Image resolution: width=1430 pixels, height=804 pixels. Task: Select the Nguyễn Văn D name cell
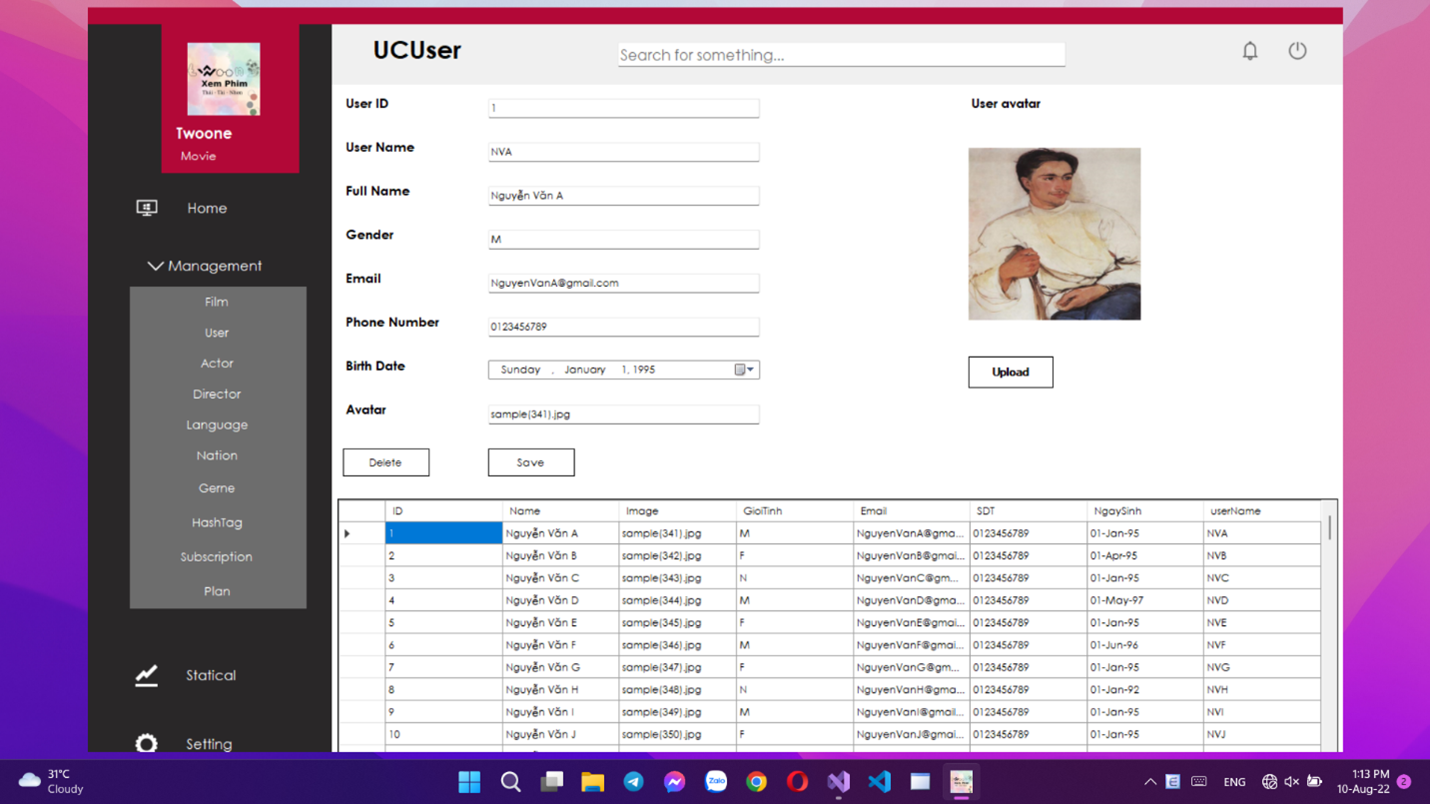(x=560, y=601)
